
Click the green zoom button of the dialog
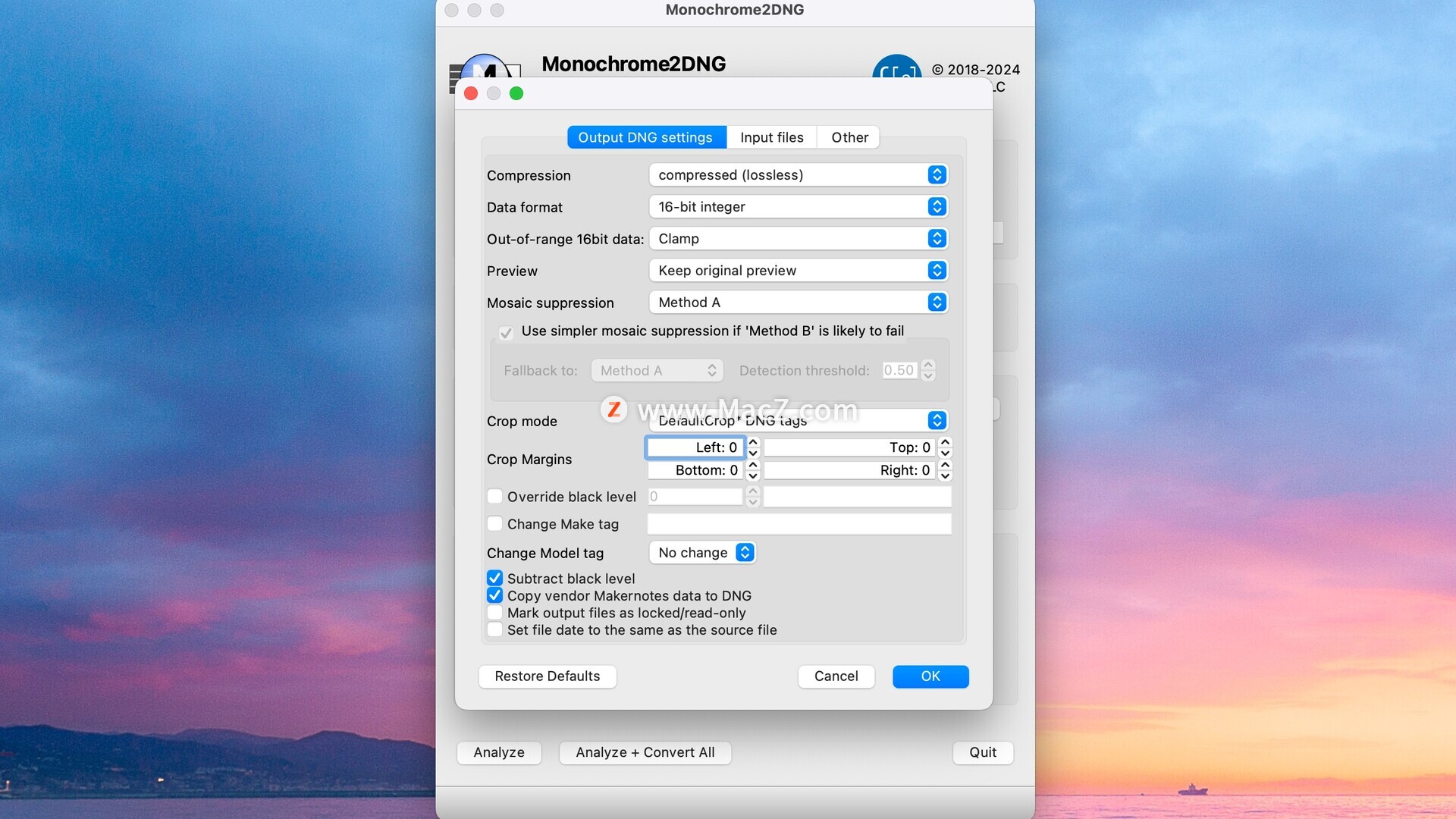[516, 93]
